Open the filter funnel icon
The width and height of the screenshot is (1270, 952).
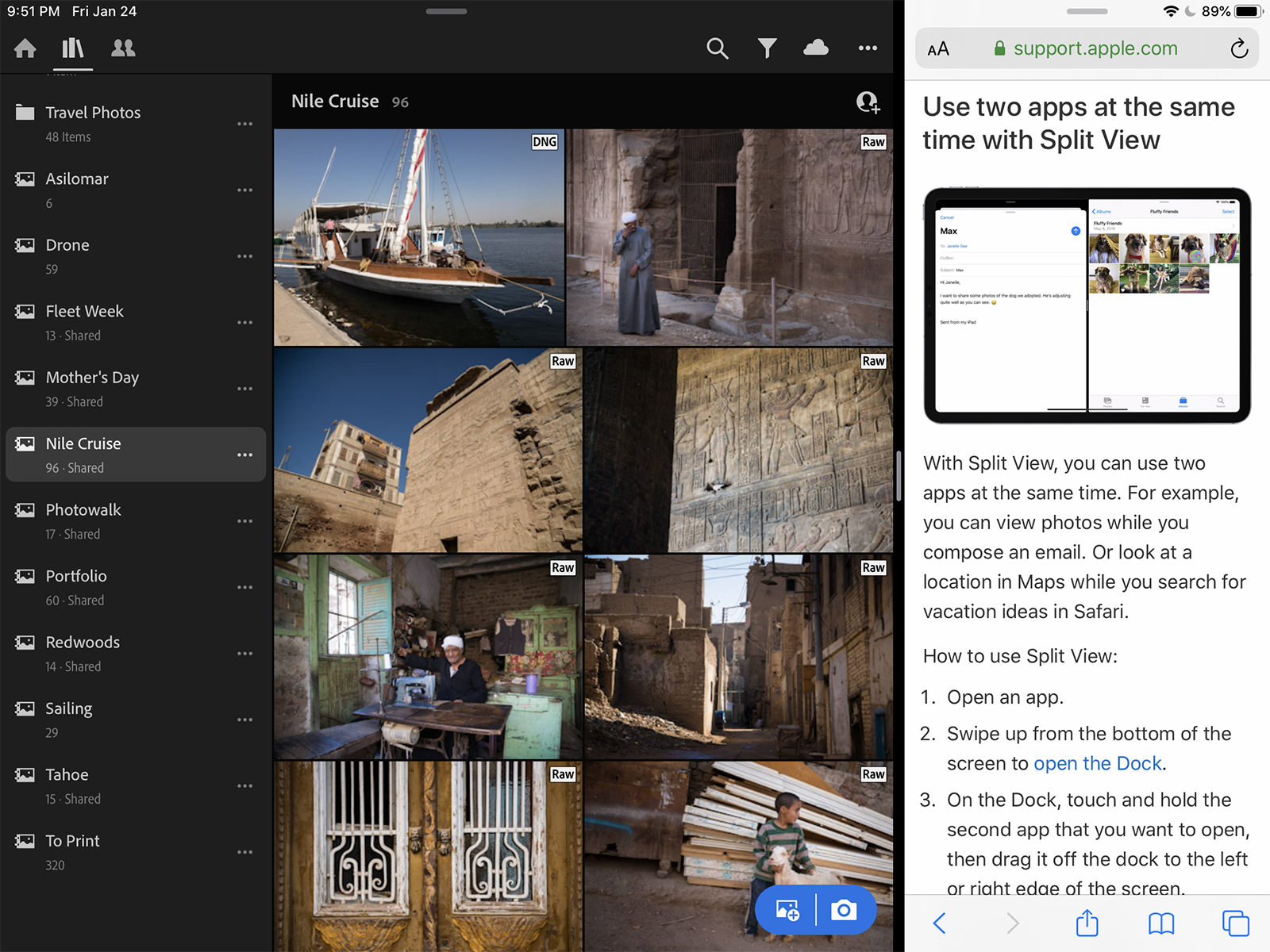point(767,48)
